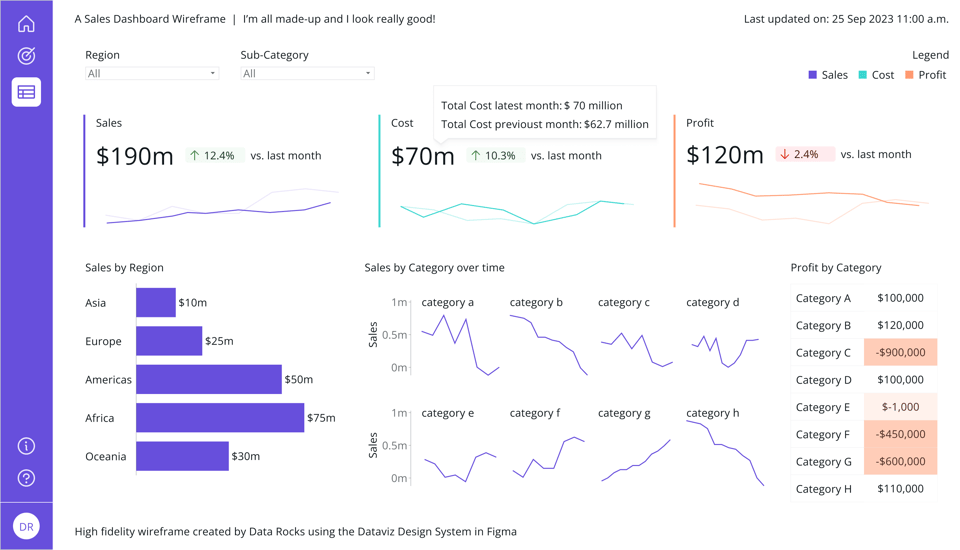960x550 pixels.
Task: Open the Home icon in sidebar
Action: point(26,24)
